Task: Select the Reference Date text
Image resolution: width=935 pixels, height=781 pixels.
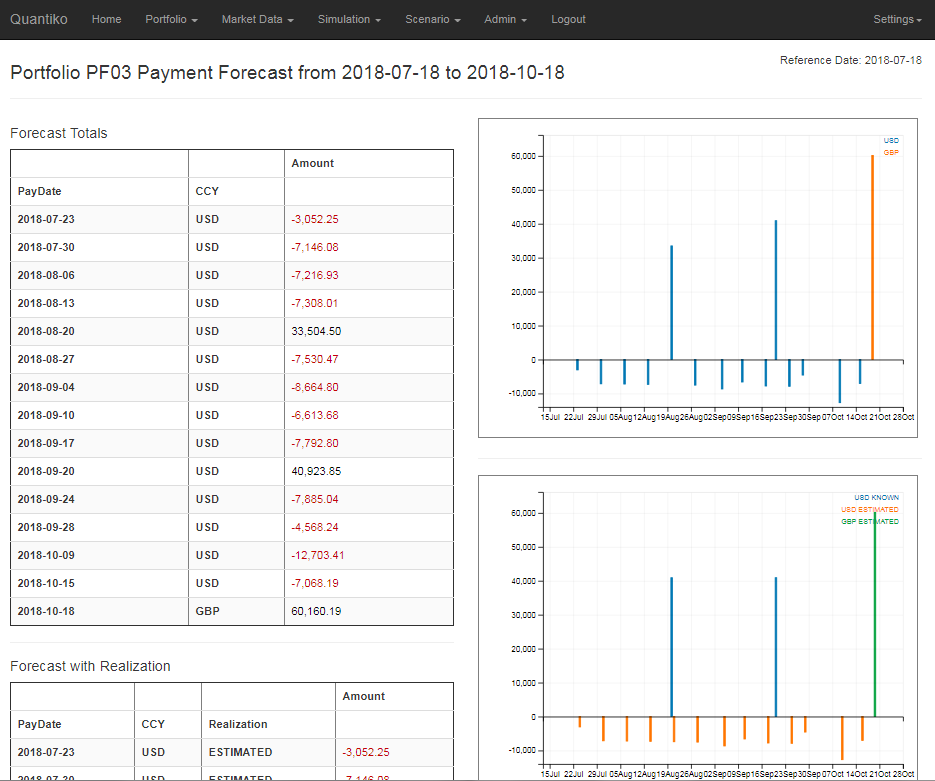Action: point(851,60)
